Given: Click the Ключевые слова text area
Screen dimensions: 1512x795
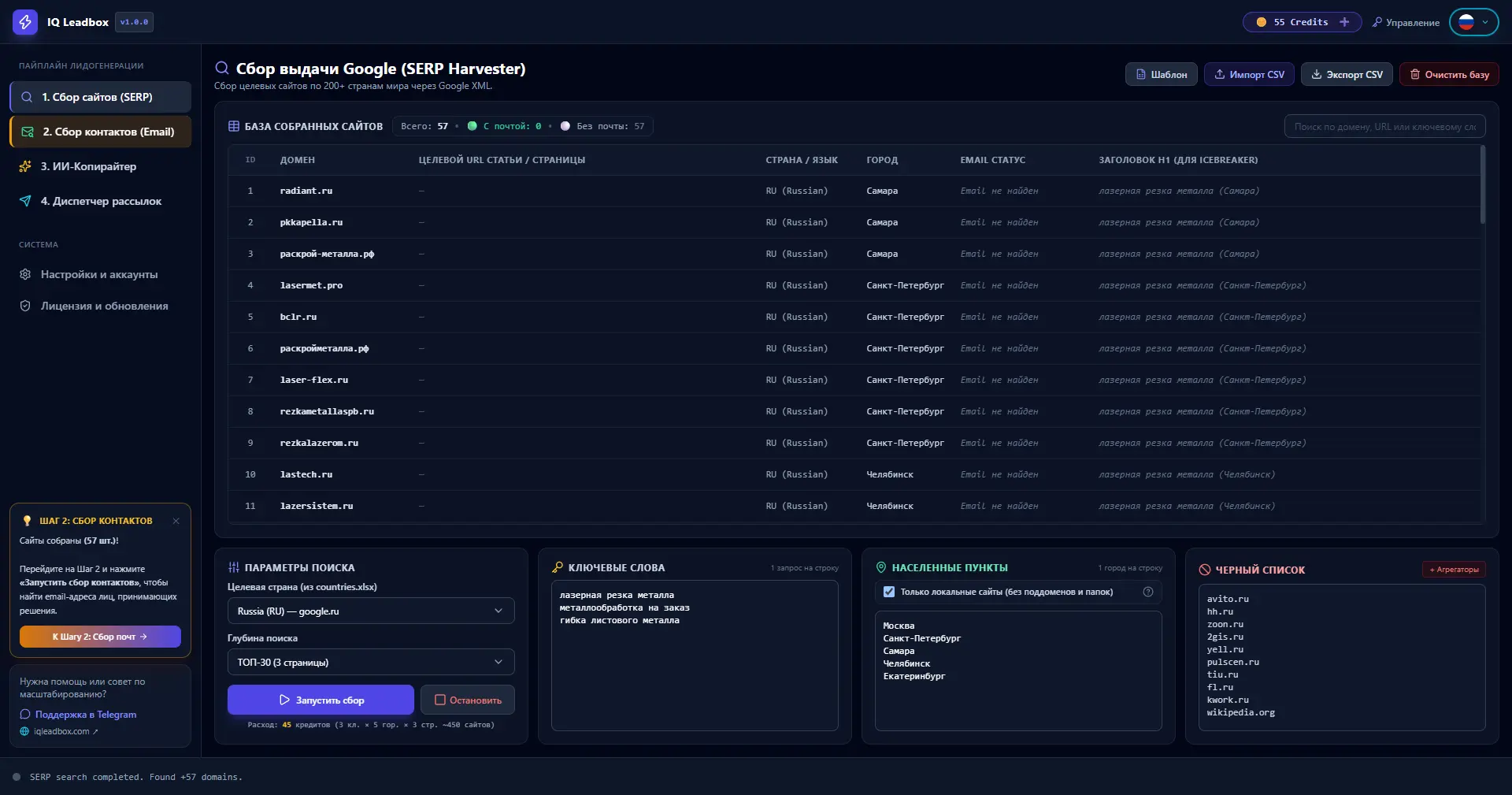Looking at the screenshot, I should click(x=695, y=656).
